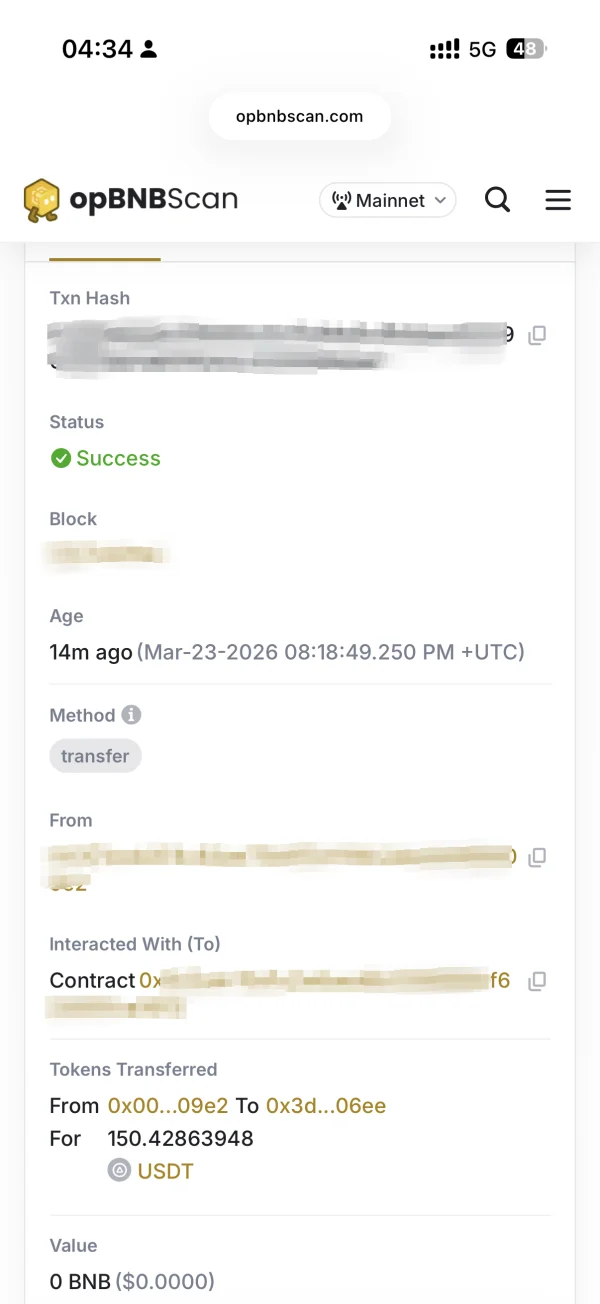Image resolution: width=600 pixels, height=1304 pixels.
Task: Open the hamburger menu icon
Action: [558, 200]
